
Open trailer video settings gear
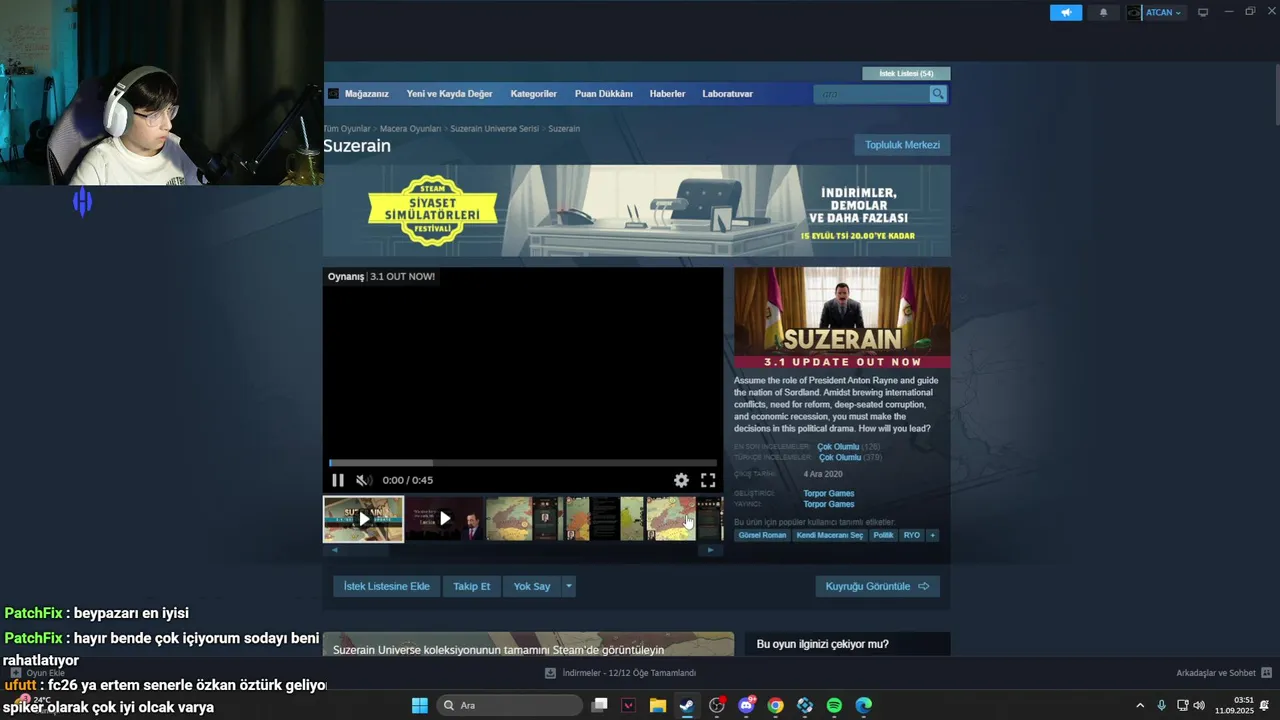(x=681, y=480)
